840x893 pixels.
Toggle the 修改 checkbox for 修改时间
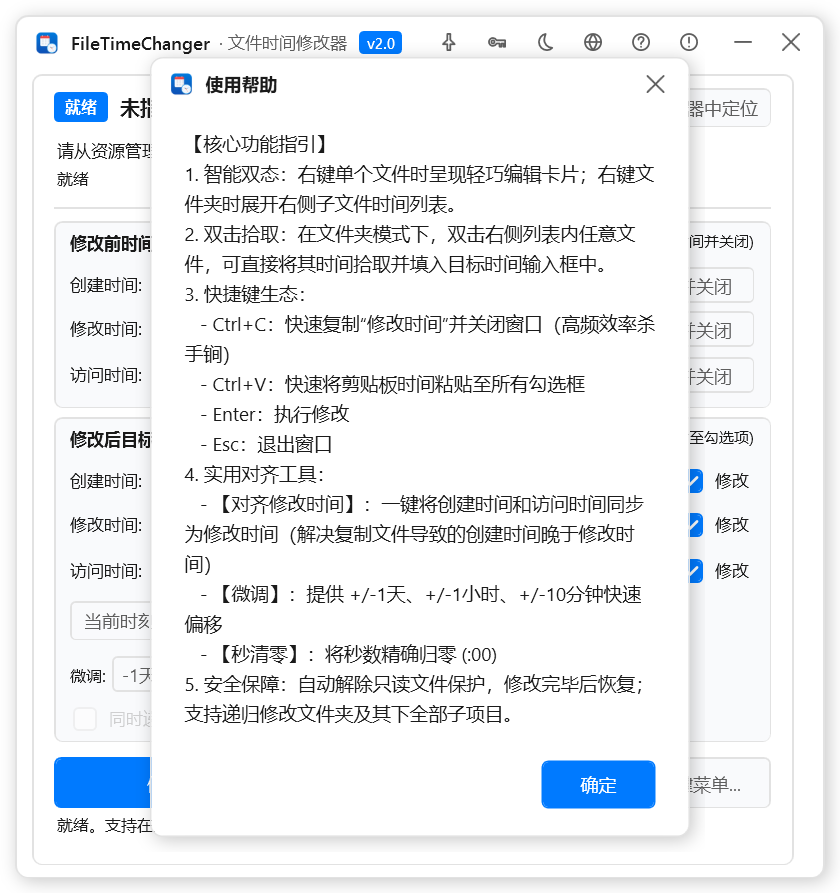(x=696, y=525)
